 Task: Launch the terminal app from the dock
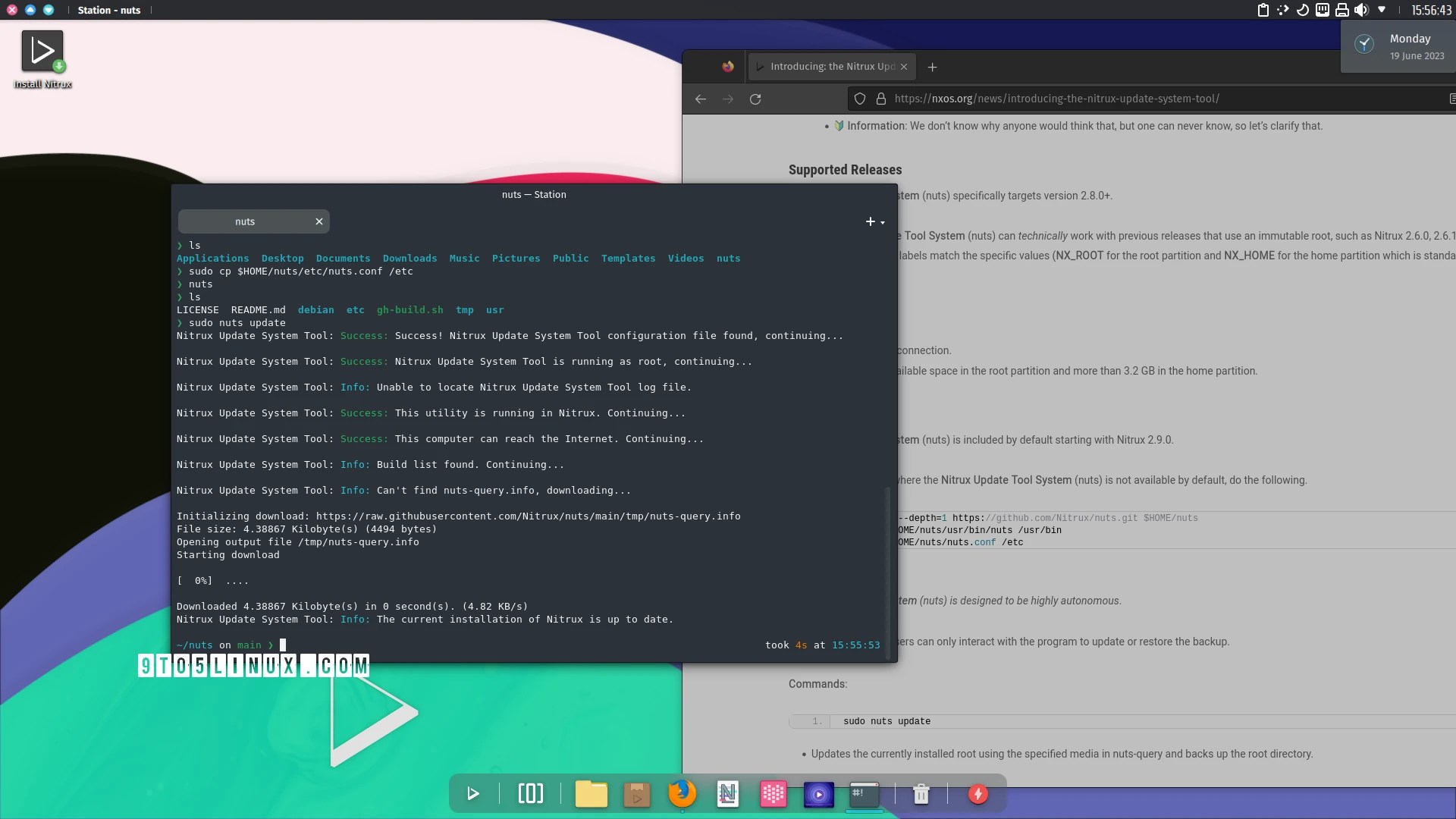pos(864,794)
